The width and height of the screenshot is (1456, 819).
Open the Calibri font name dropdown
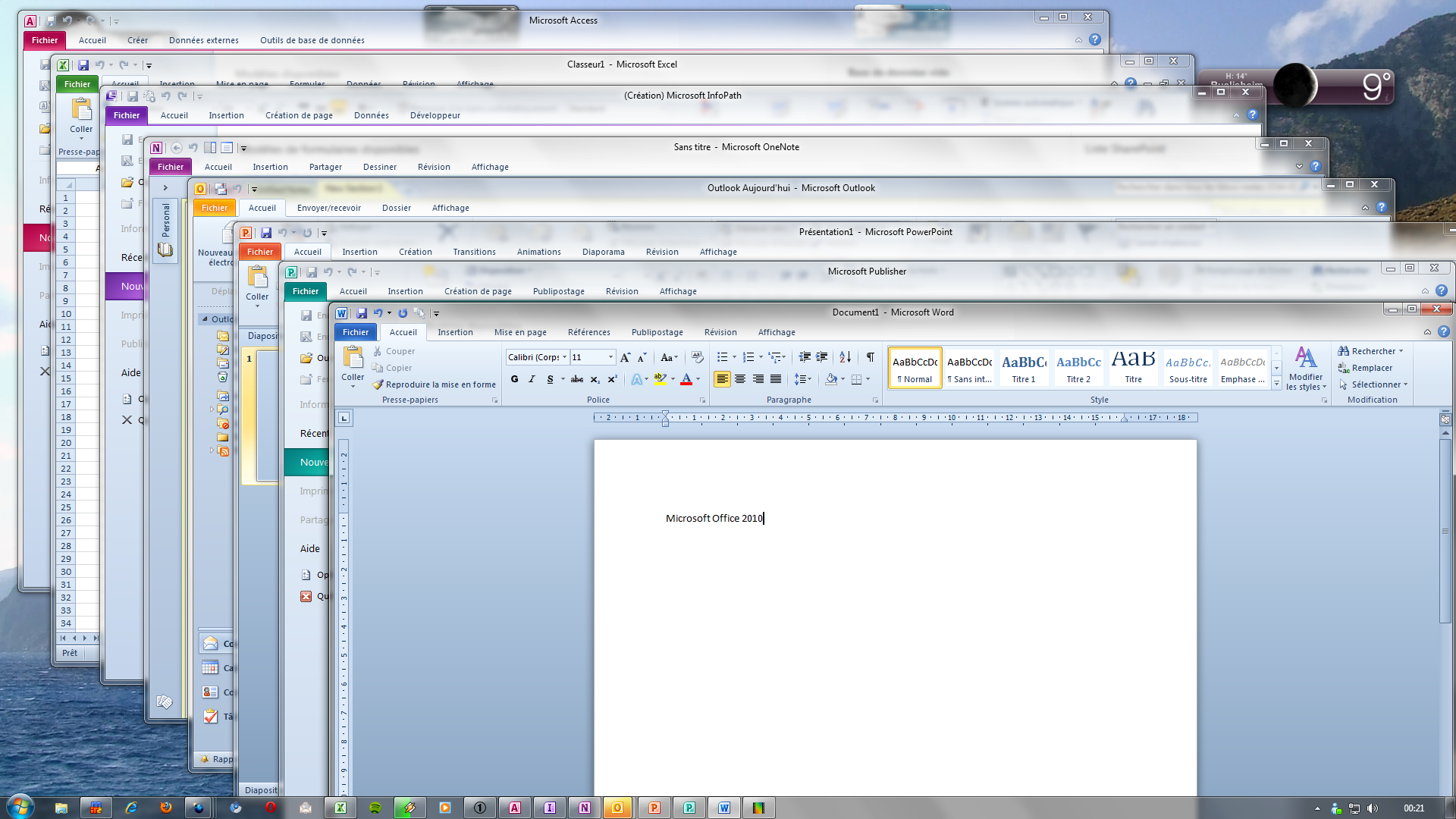pyautogui.click(x=564, y=357)
